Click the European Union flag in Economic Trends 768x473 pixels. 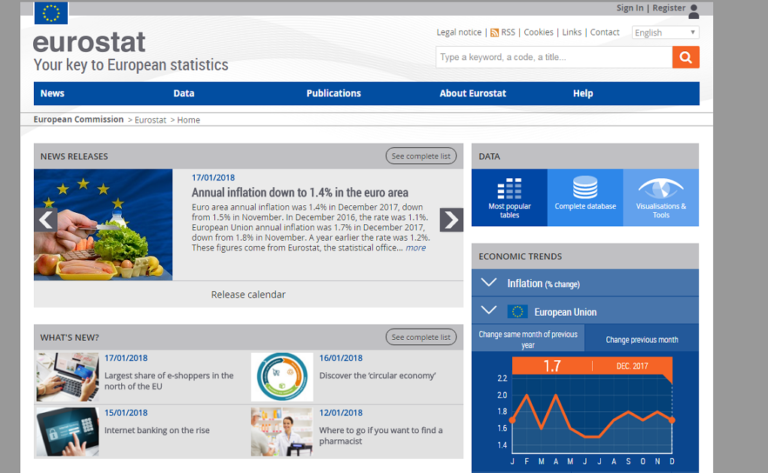(x=517, y=311)
